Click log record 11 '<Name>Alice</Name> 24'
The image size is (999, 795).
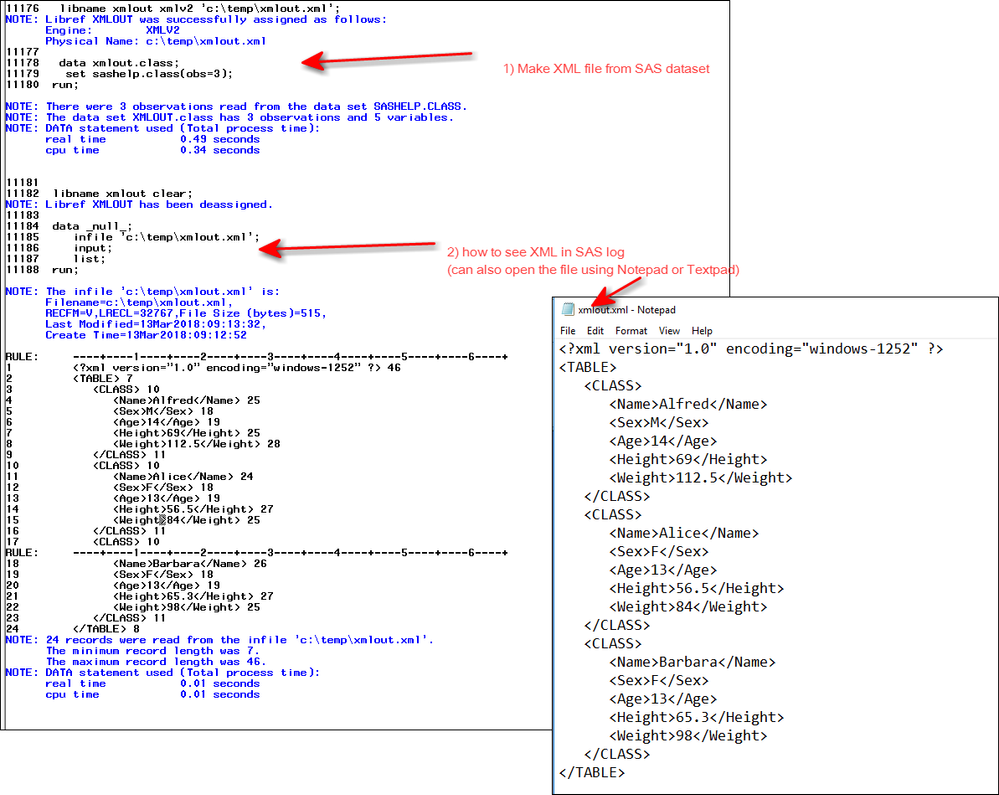[x=183, y=476]
